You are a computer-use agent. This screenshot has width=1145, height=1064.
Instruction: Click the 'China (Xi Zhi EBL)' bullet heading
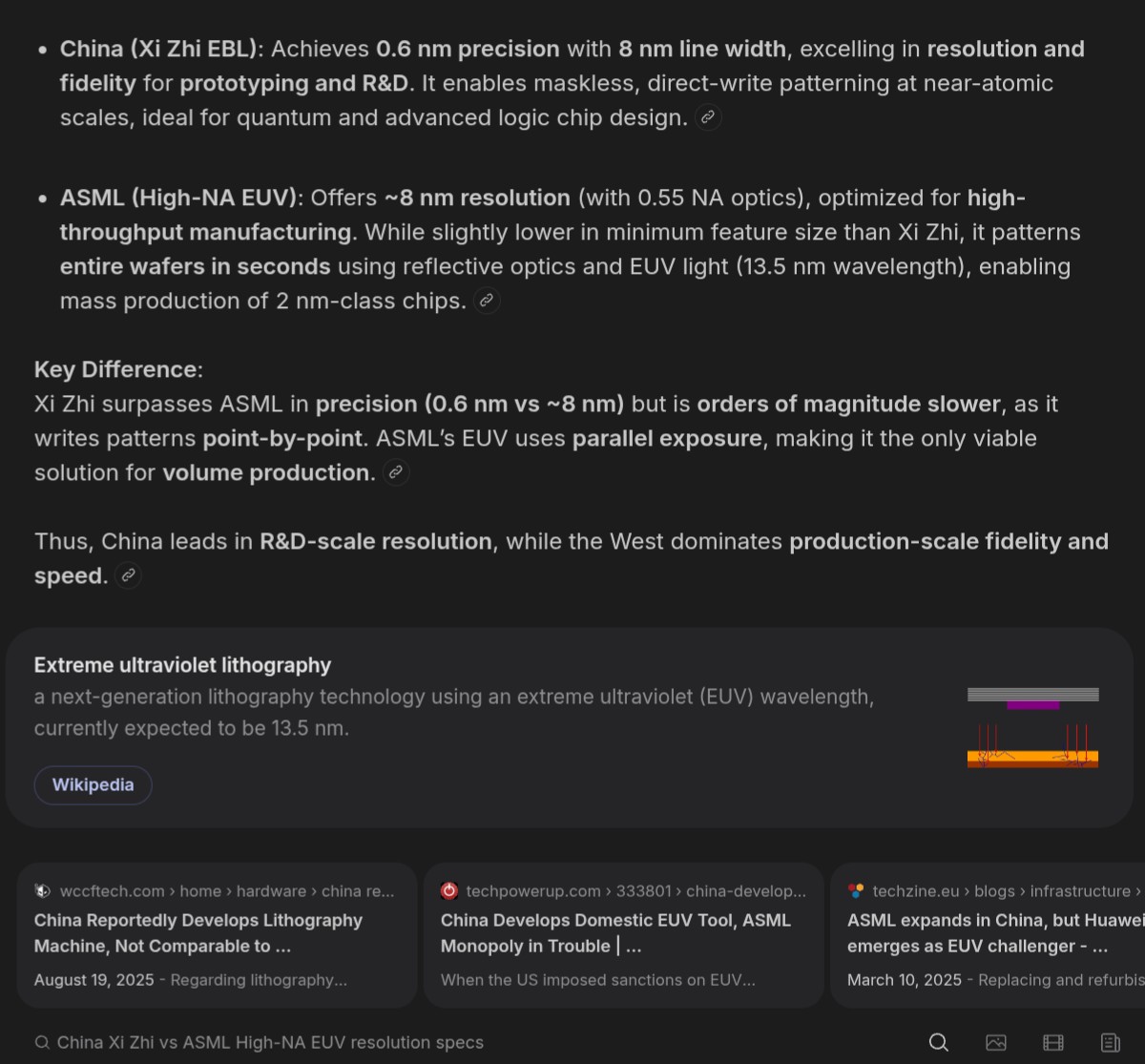[x=158, y=49]
